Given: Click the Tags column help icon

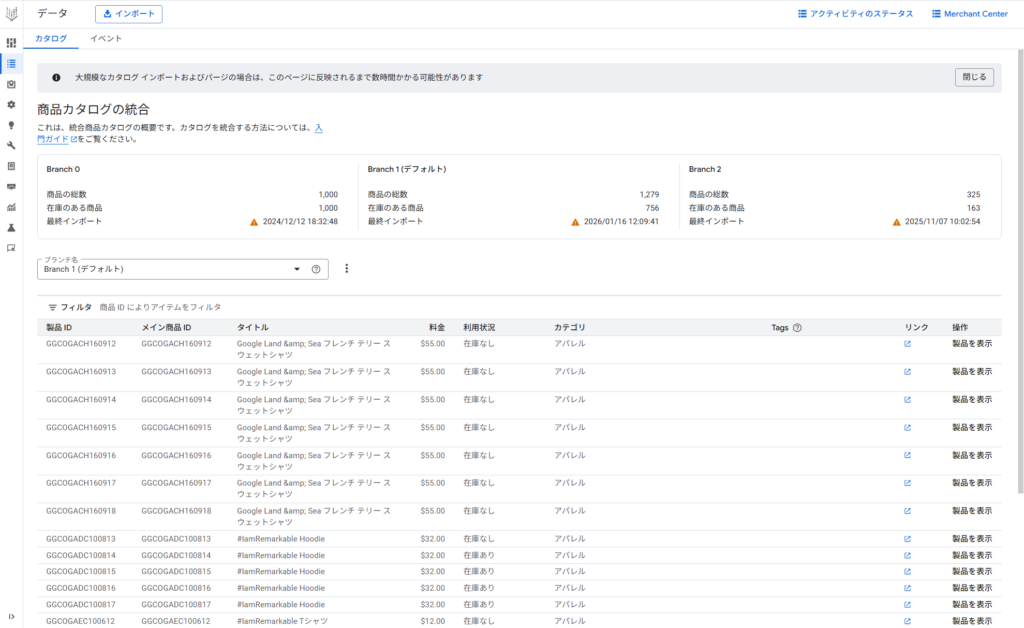Looking at the screenshot, I should 797,328.
